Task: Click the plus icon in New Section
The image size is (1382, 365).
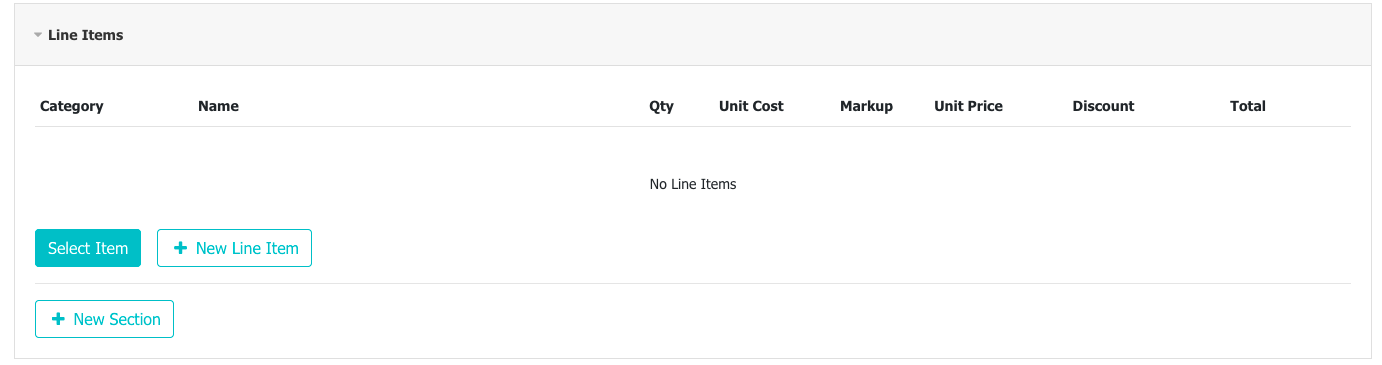Action: [x=59, y=319]
